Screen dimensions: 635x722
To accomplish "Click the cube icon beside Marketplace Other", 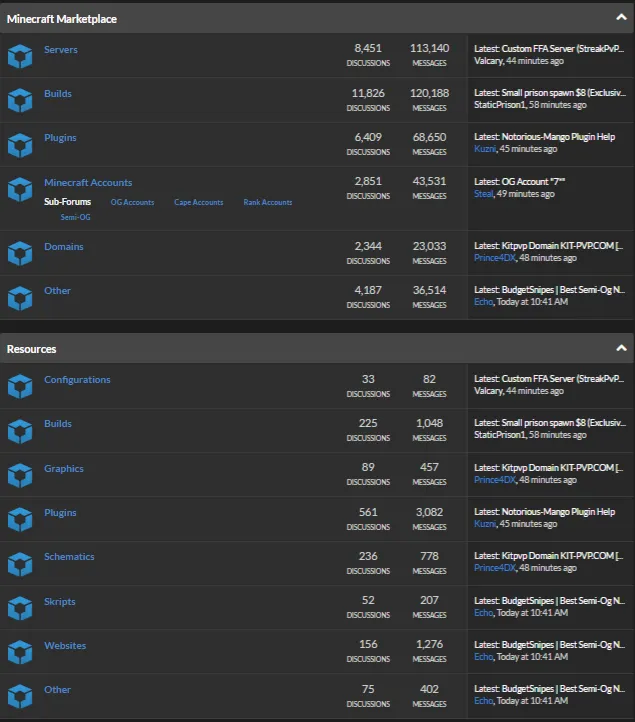I will coord(20,298).
